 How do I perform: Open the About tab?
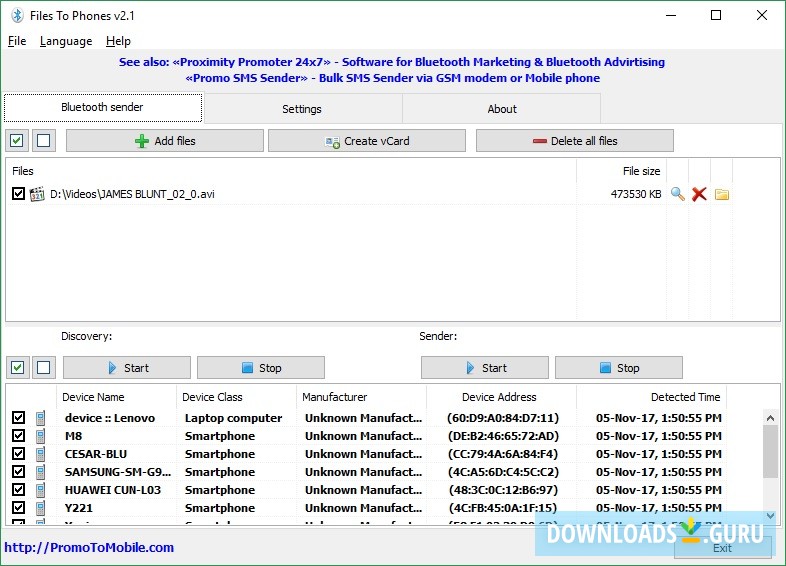click(502, 109)
